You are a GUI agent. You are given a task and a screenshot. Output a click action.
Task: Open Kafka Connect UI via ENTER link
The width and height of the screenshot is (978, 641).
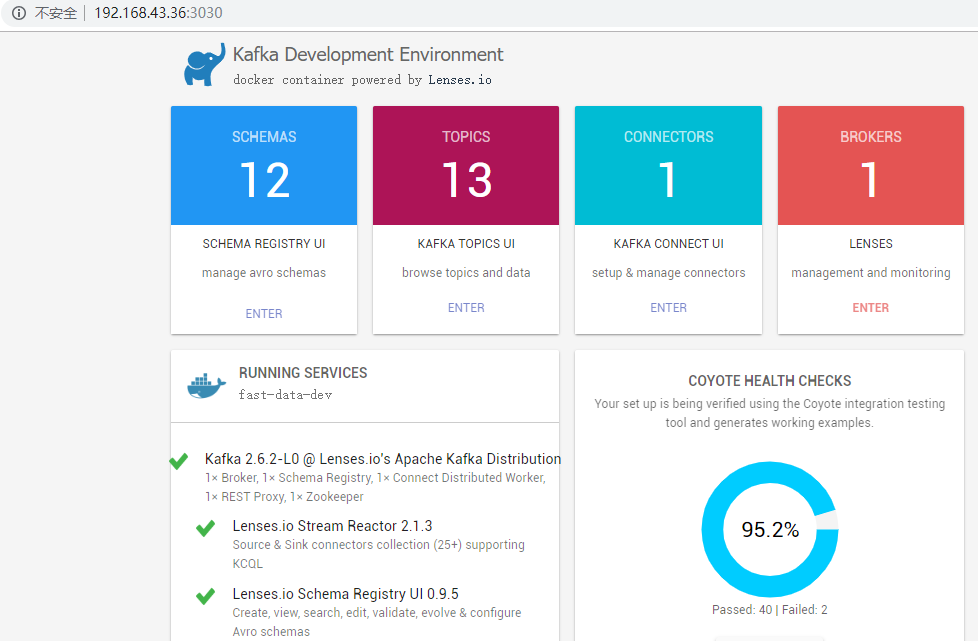(668, 307)
